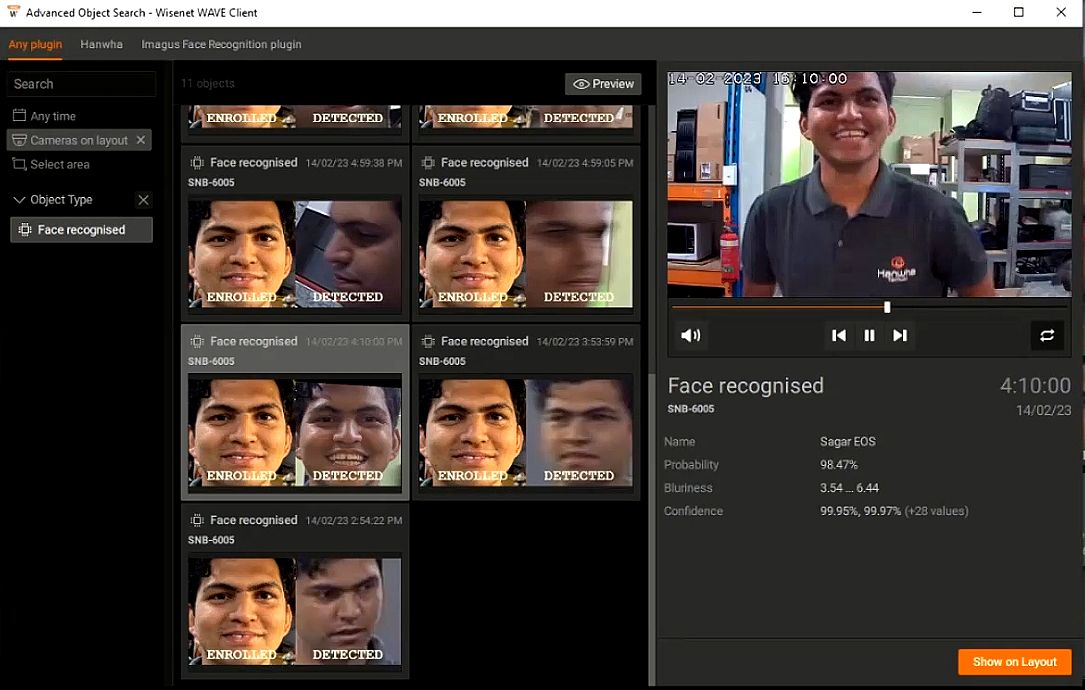Click face icon on 3:53:59 PM card
Screen dimensions: 1085x690
tap(428, 341)
